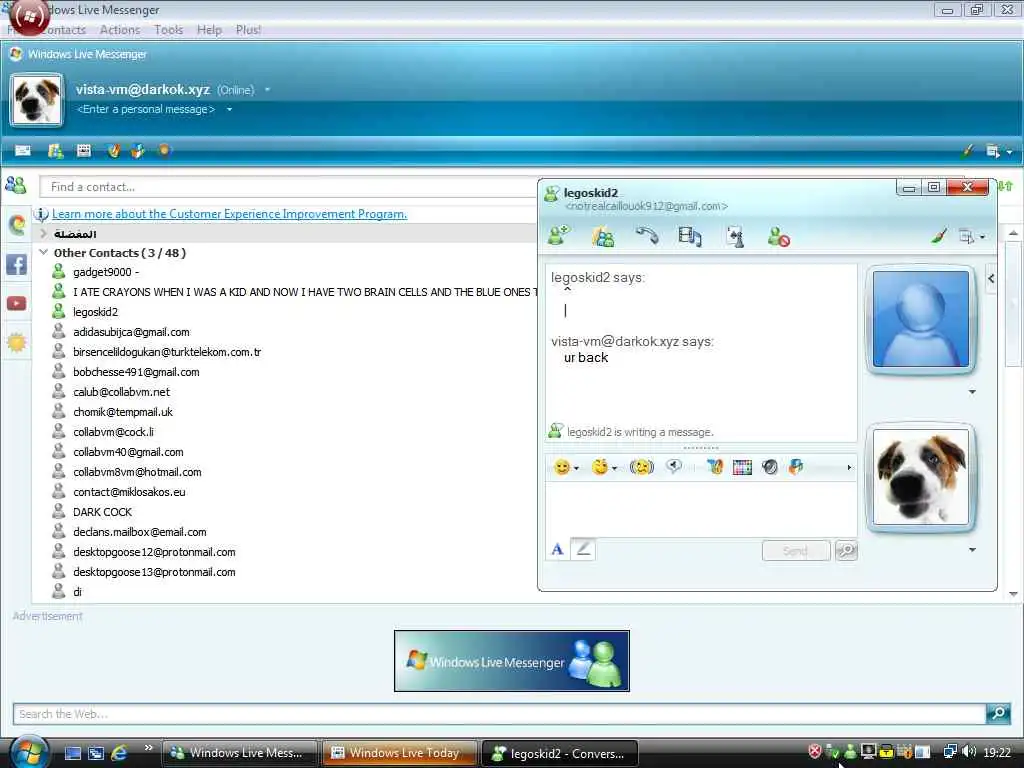Screen dimensions: 1024x768
Task: Send a nudge to legoskid2
Action: click(641, 467)
